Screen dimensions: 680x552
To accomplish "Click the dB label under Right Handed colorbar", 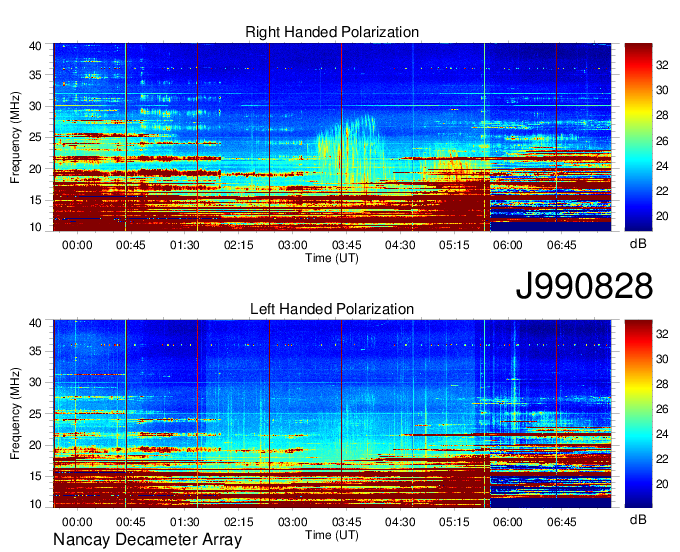I will [x=638, y=244].
